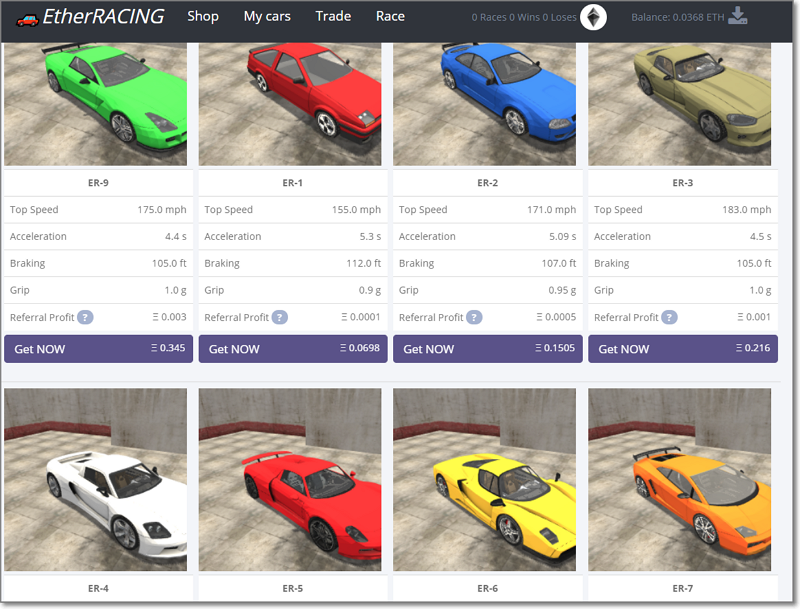Select the blue ER-2 car image
800x609 pixels.
coord(484,104)
